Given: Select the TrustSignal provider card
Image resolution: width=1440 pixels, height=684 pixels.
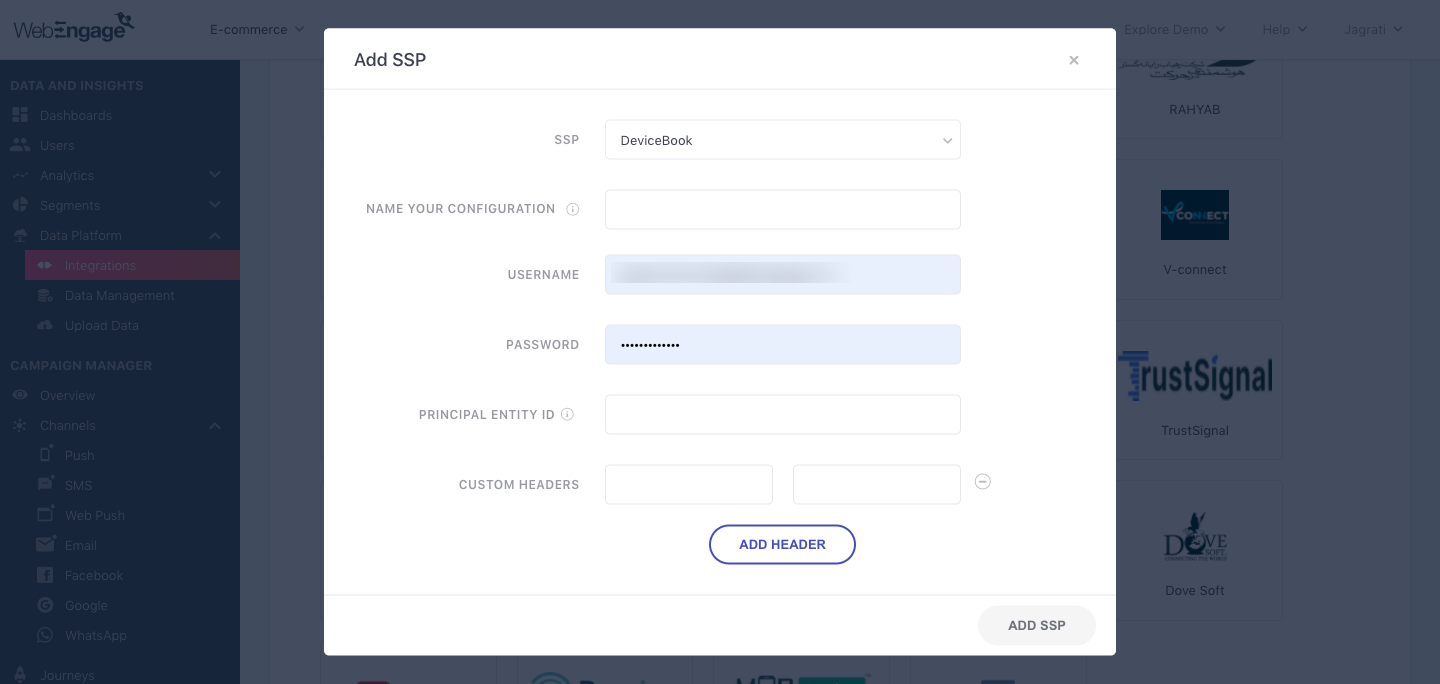Looking at the screenshot, I should [x=1195, y=390].
